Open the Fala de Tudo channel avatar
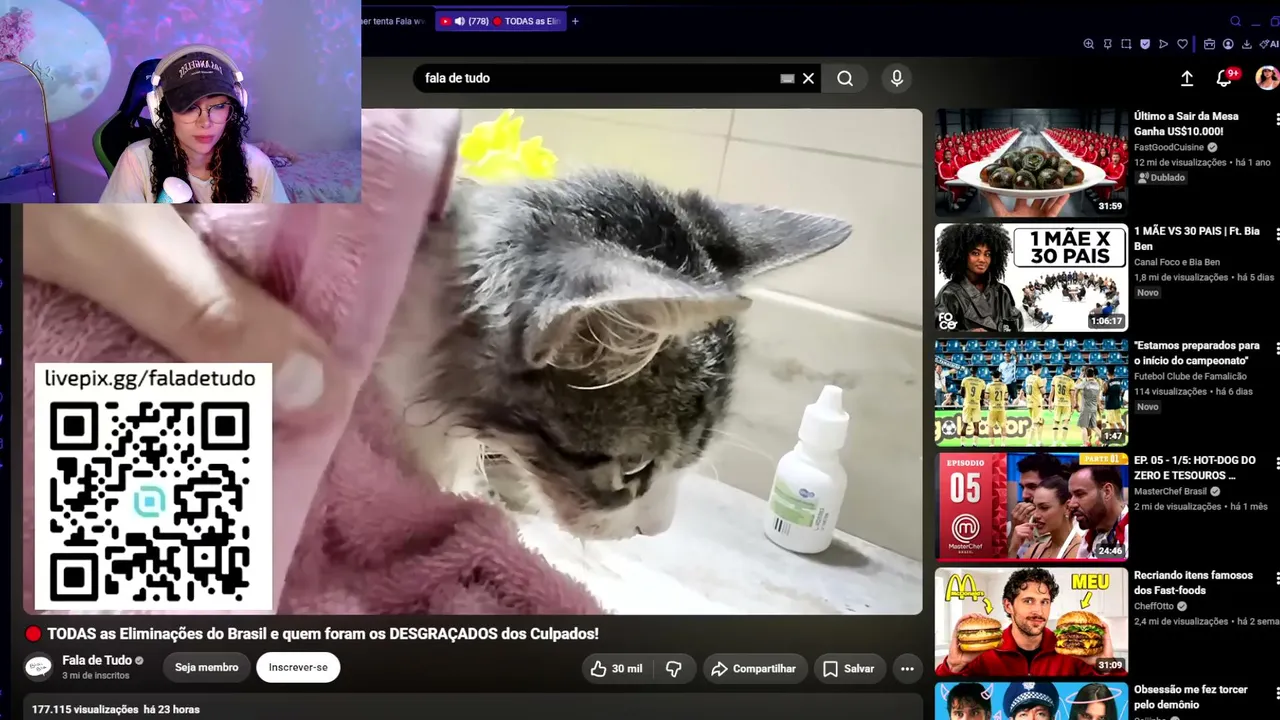The image size is (1280, 720). (39, 667)
